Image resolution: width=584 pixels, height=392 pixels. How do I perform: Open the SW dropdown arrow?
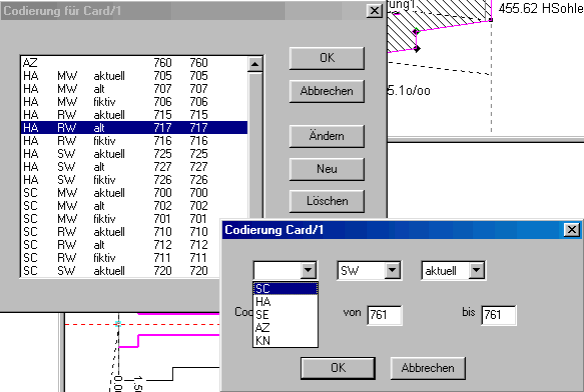tap(392, 271)
